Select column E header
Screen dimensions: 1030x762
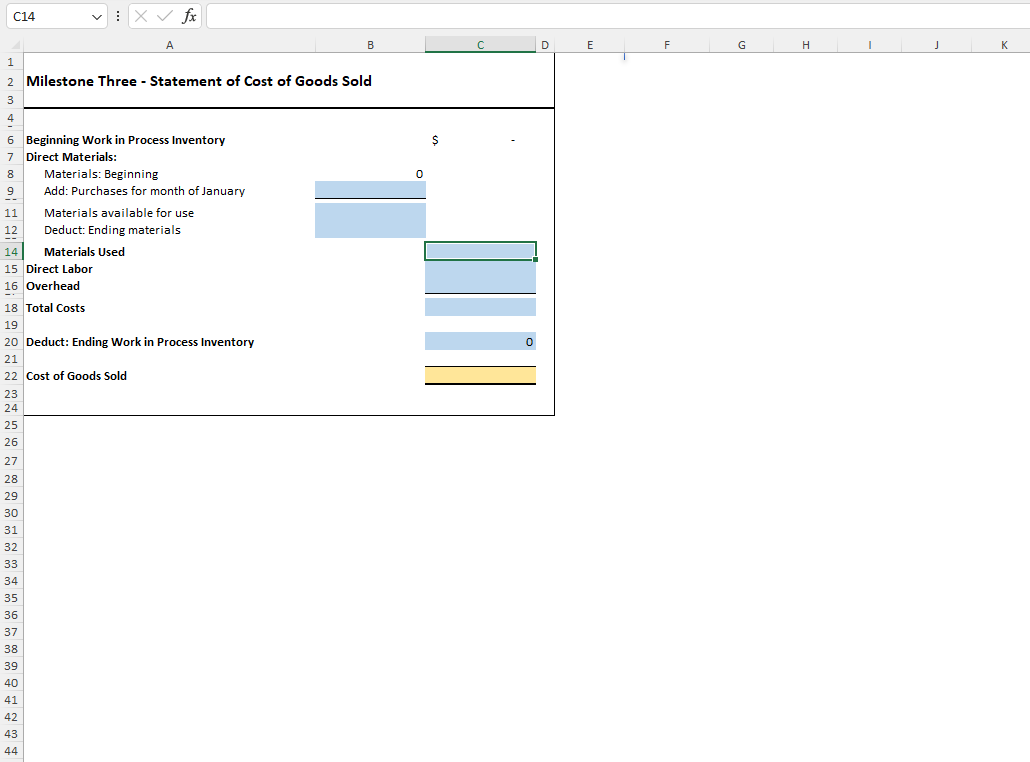[x=589, y=45]
